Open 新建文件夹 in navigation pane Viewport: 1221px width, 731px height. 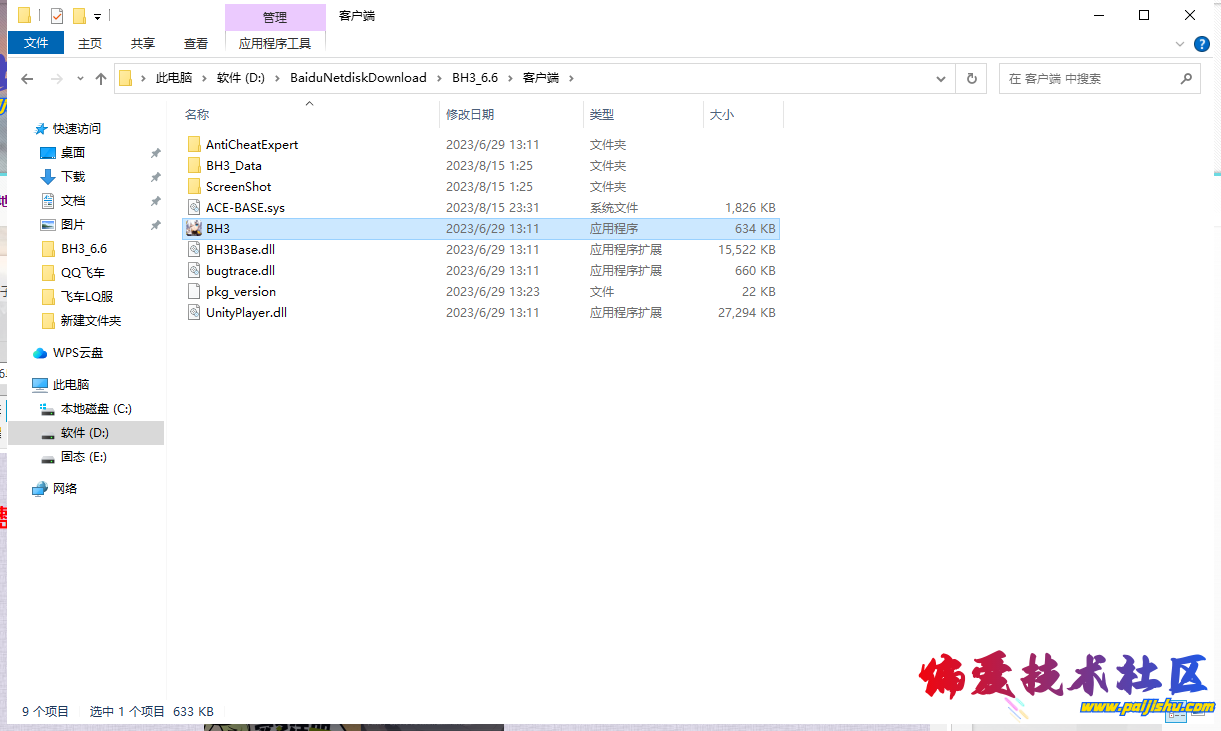pyautogui.click(x=91, y=321)
